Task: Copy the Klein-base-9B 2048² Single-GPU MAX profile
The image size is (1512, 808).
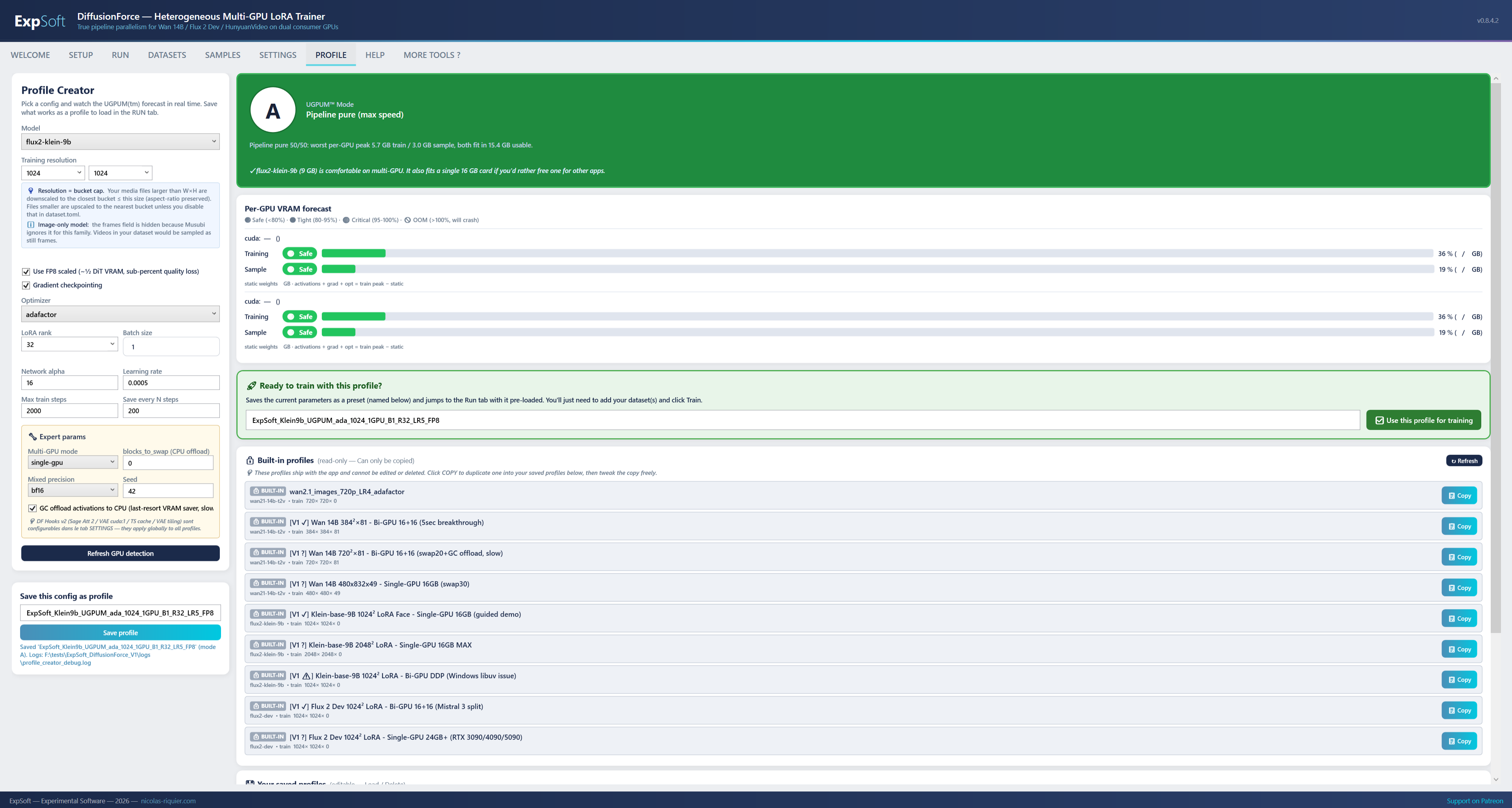Action: point(1459,649)
